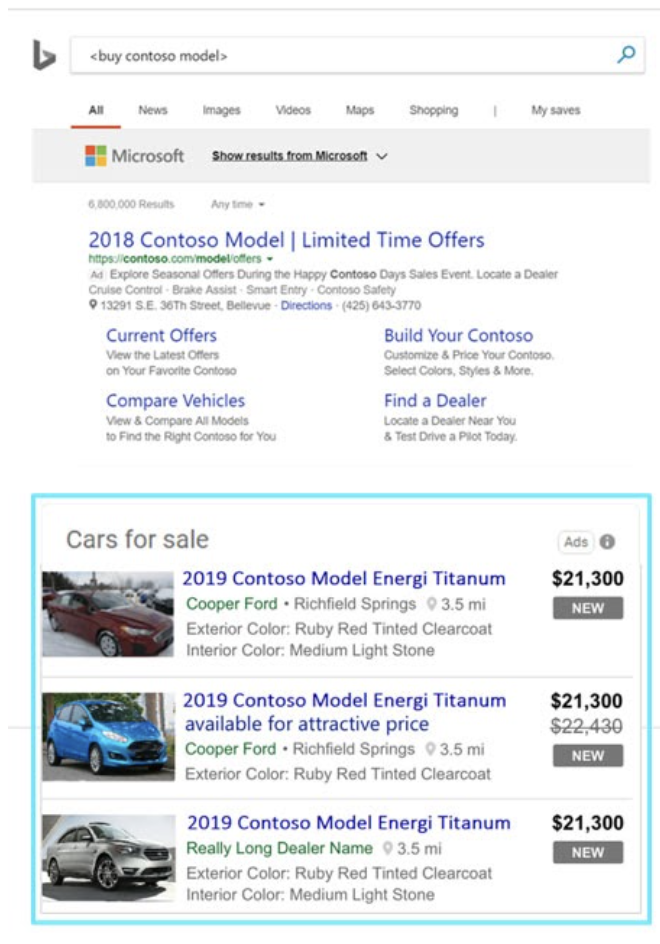Click the Microsoft four-color logo
Screen dimensions: 660x944
point(96,156)
